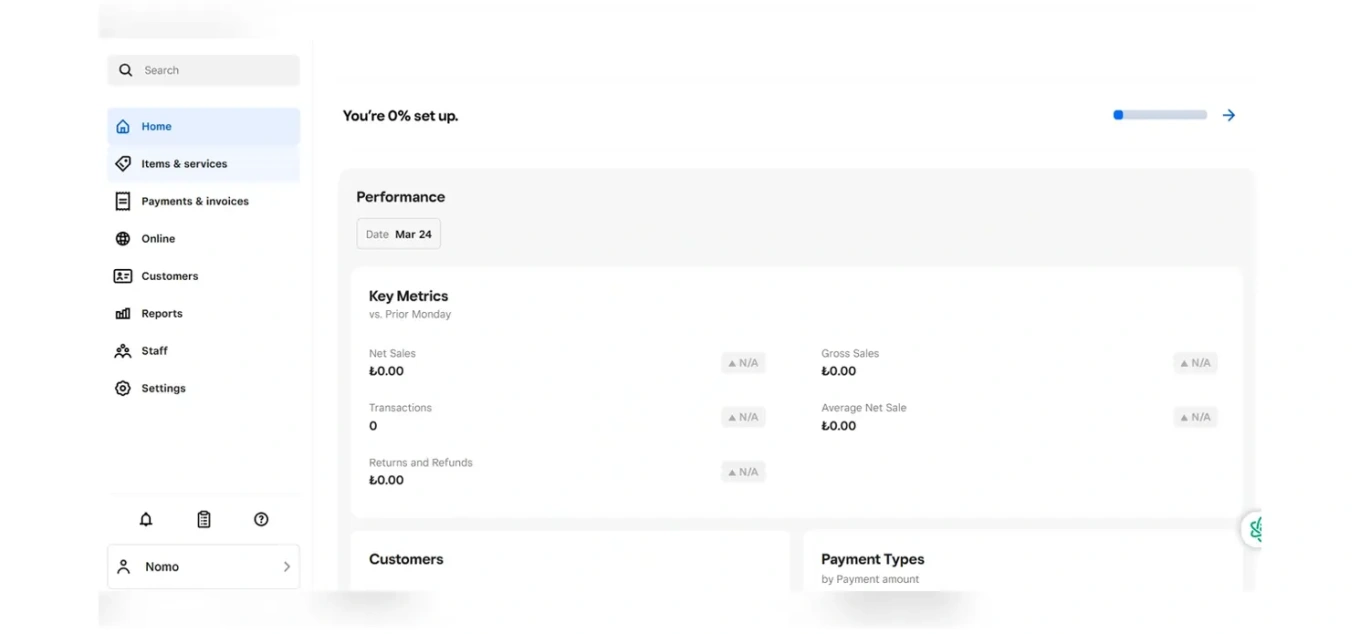Open the help question mark icon

tap(261, 519)
